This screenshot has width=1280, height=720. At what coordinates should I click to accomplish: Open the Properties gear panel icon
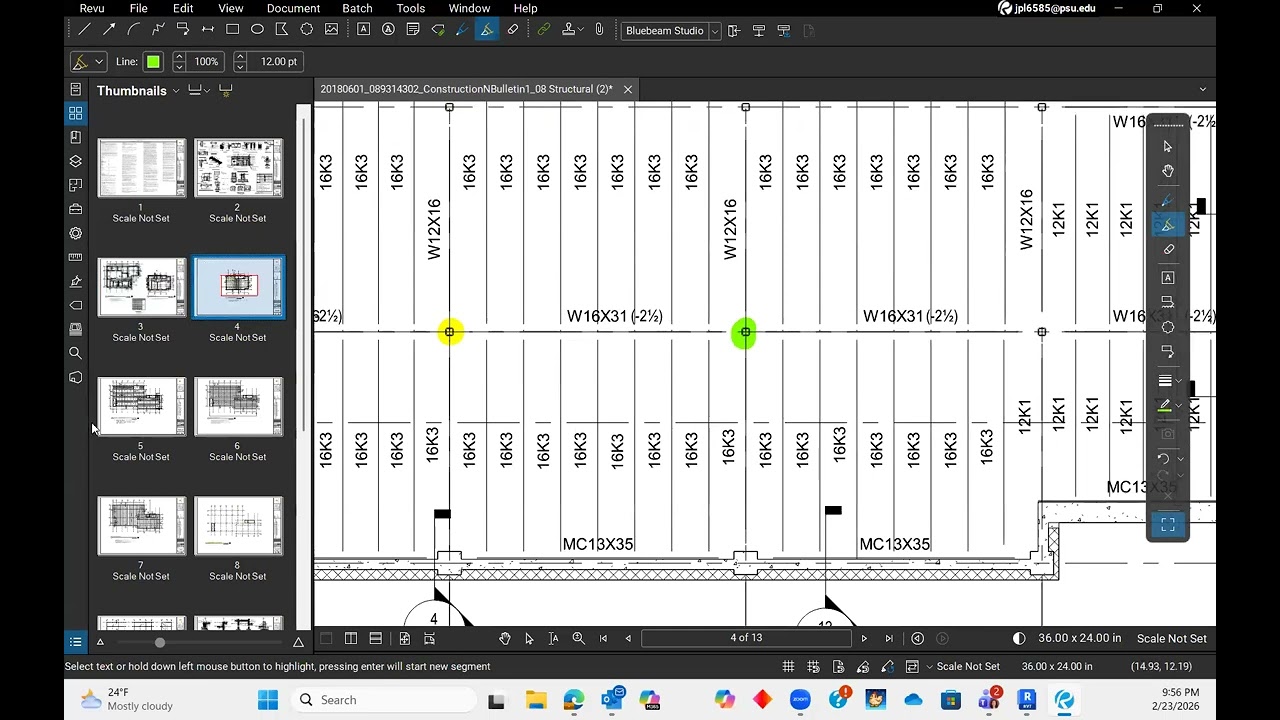tap(75, 233)
